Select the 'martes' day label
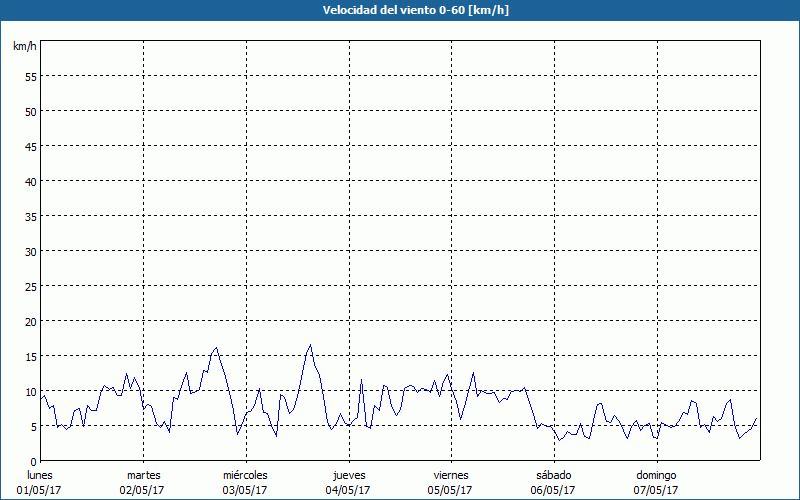Viewport: 800px width, 500px height. (x=143, y=475)
